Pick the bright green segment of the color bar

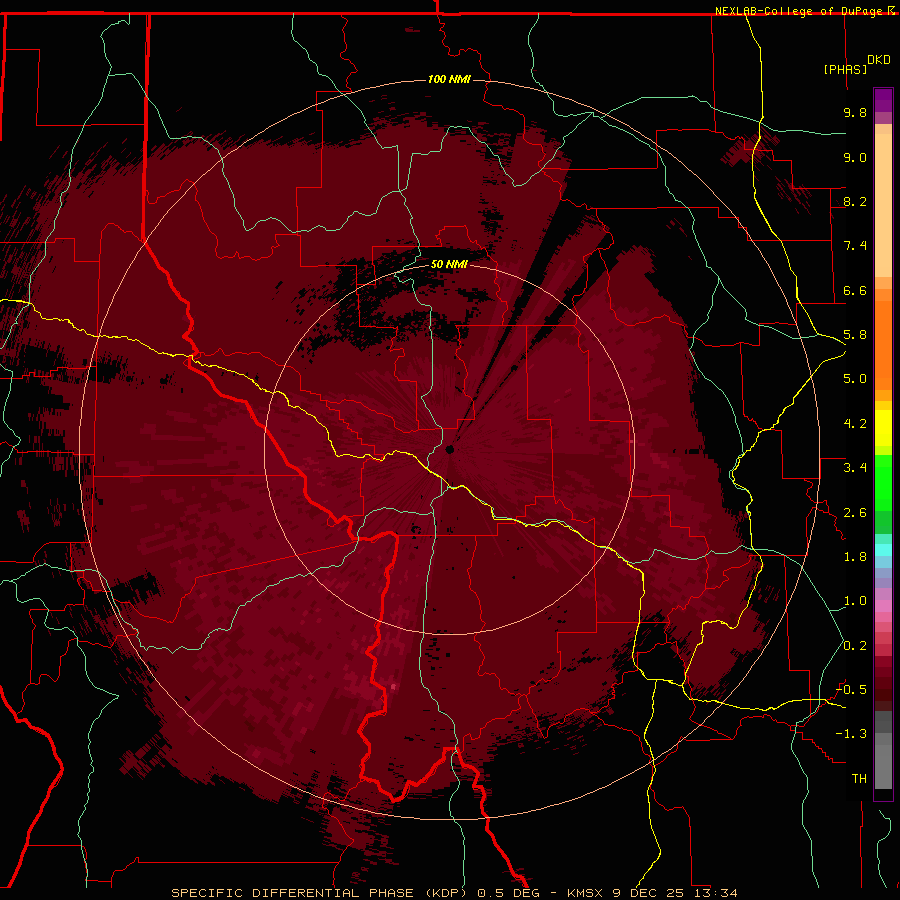pyautogui.click(x=883, y=481)
